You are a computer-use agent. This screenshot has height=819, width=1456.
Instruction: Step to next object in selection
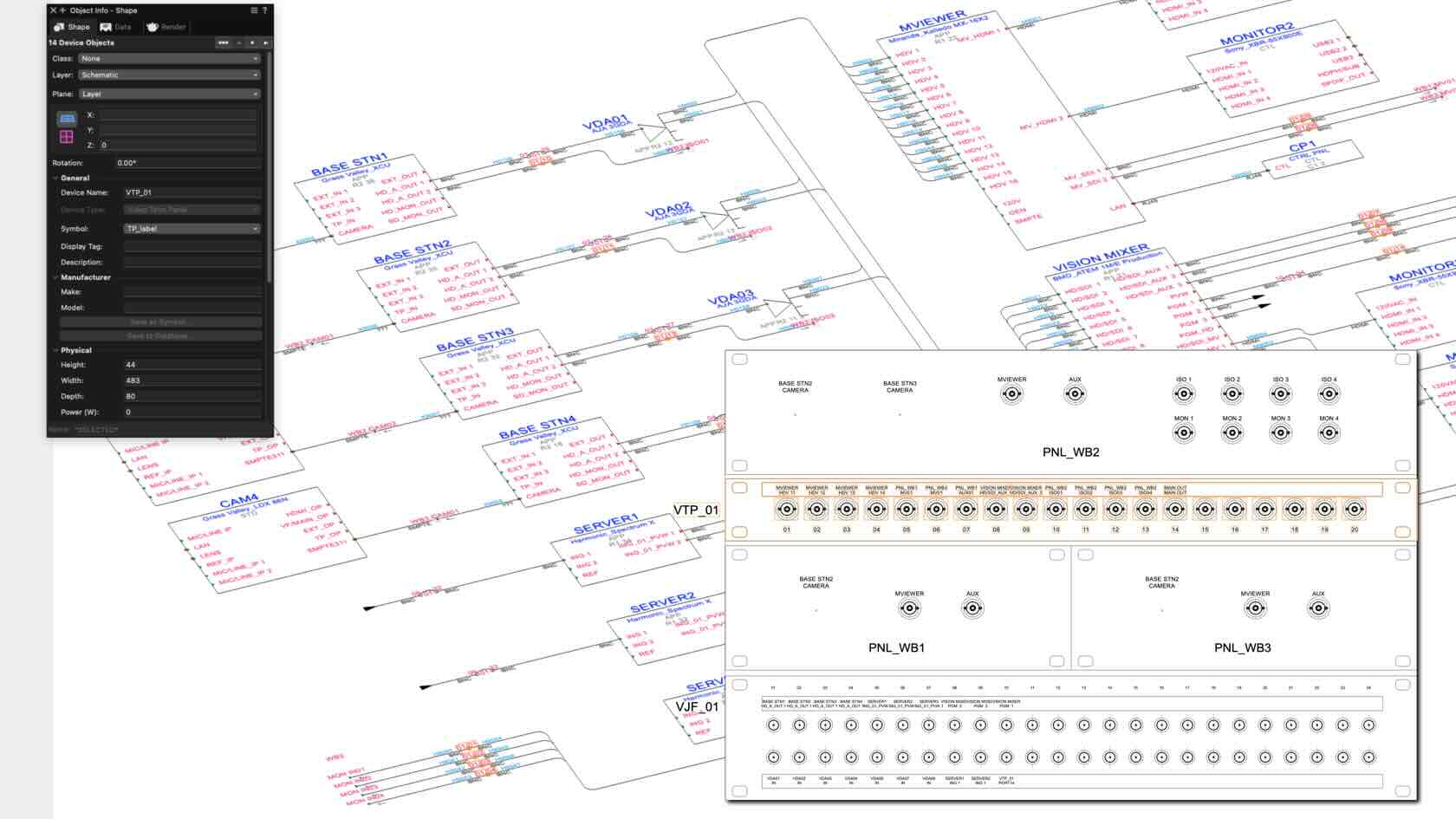pos(265,42)
